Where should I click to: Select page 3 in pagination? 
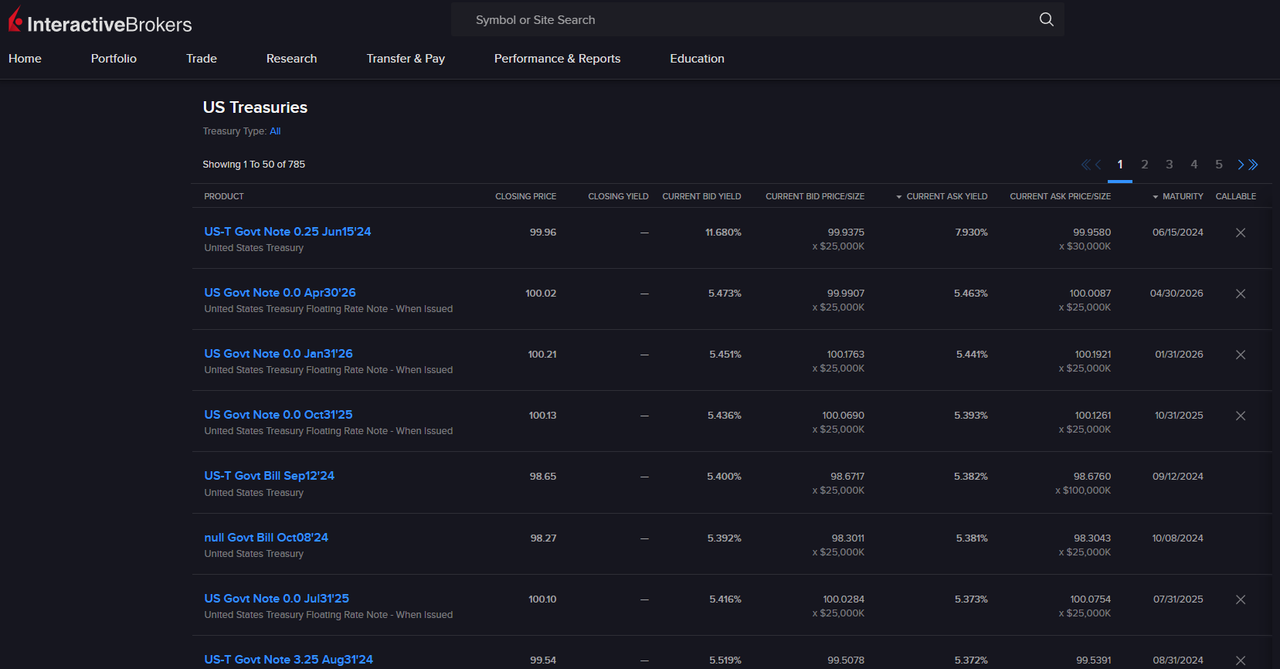tap(1169, 165)
